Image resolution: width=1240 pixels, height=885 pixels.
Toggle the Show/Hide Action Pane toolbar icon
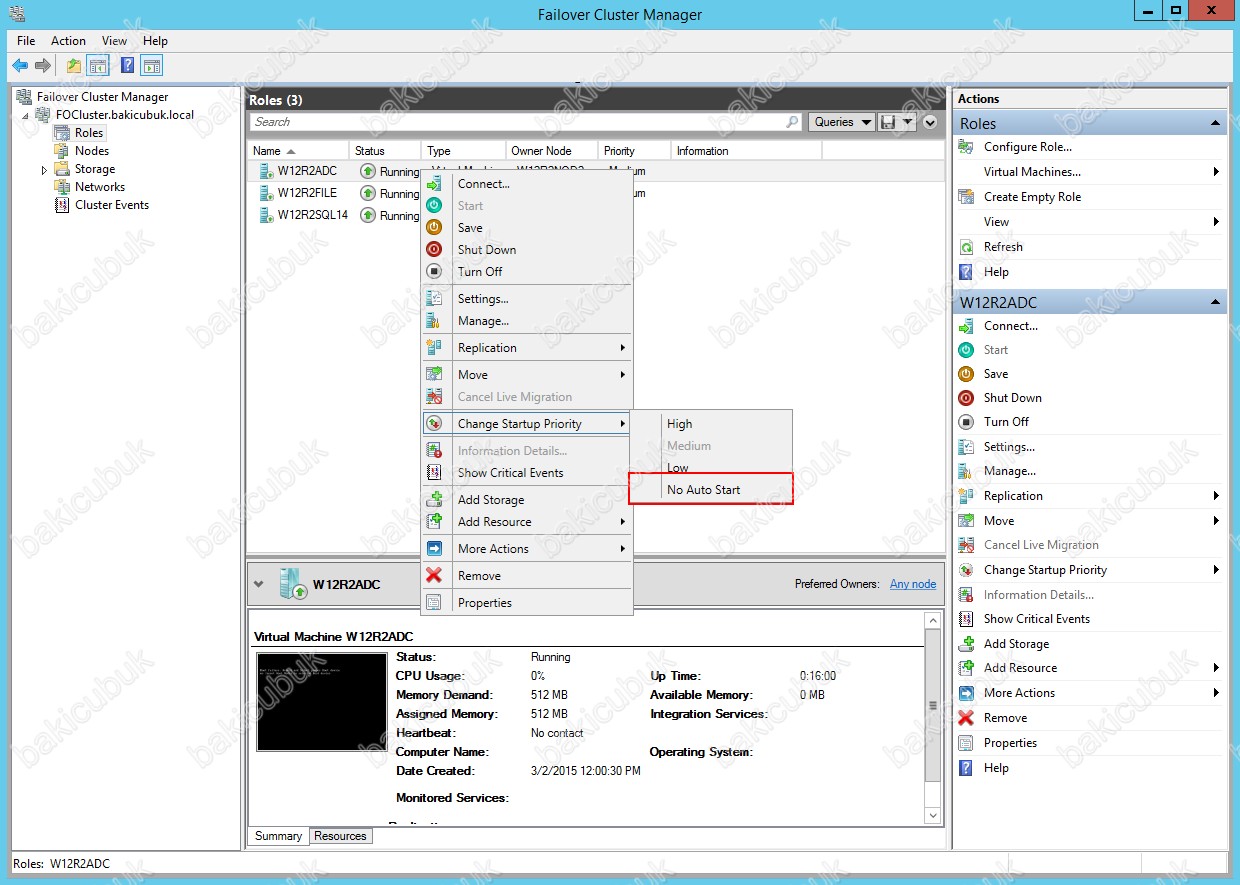click(151, 66)
